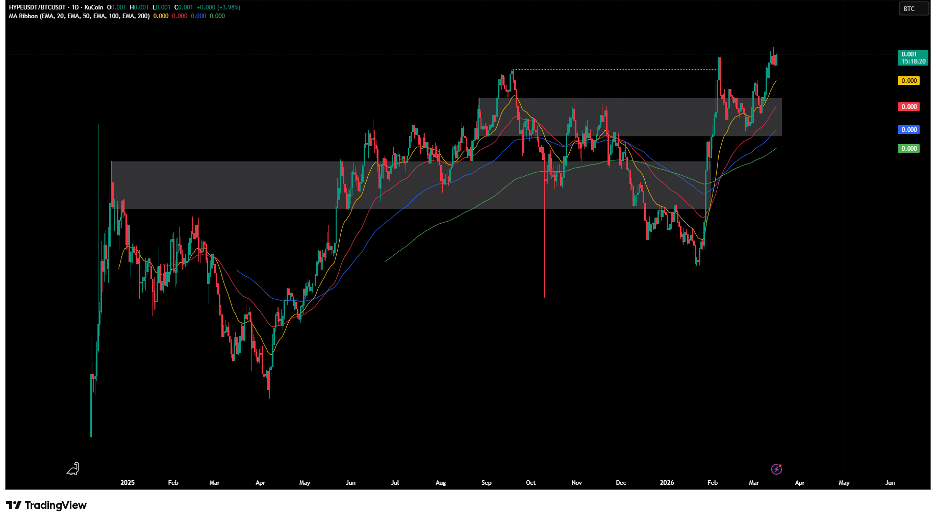Click the Jun label at far right of timeline

pyautogui.click(x=890, y=482)
